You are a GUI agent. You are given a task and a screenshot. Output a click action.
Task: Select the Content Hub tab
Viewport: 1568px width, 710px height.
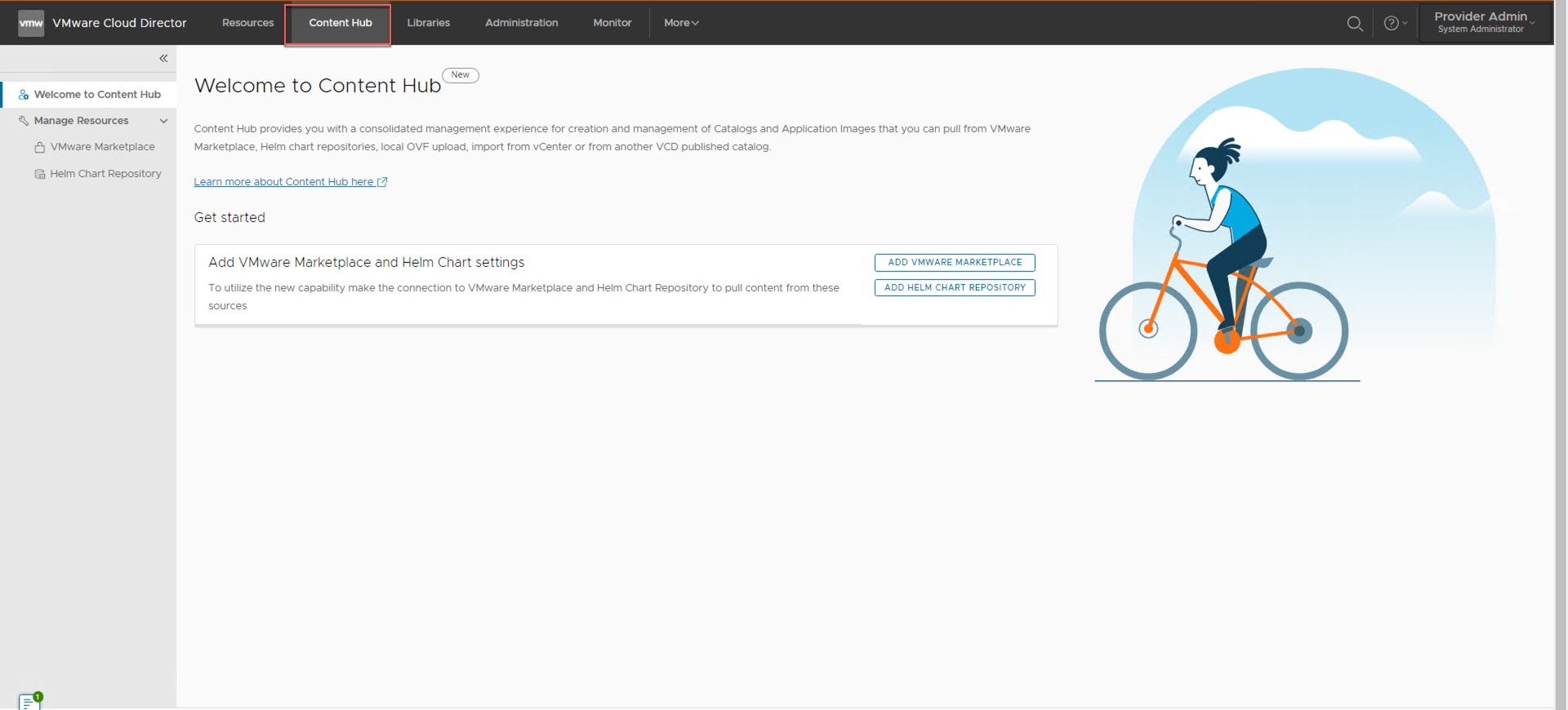point(341,23)
